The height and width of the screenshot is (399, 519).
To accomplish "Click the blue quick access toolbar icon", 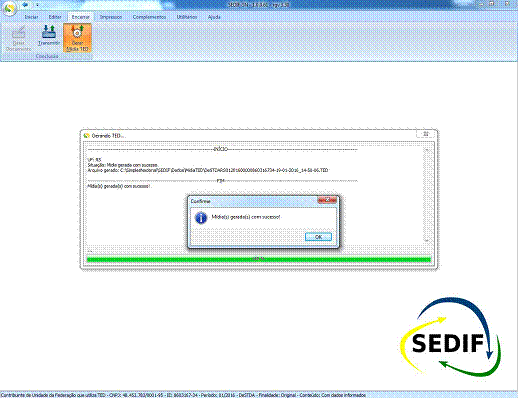I will (25, 5).
